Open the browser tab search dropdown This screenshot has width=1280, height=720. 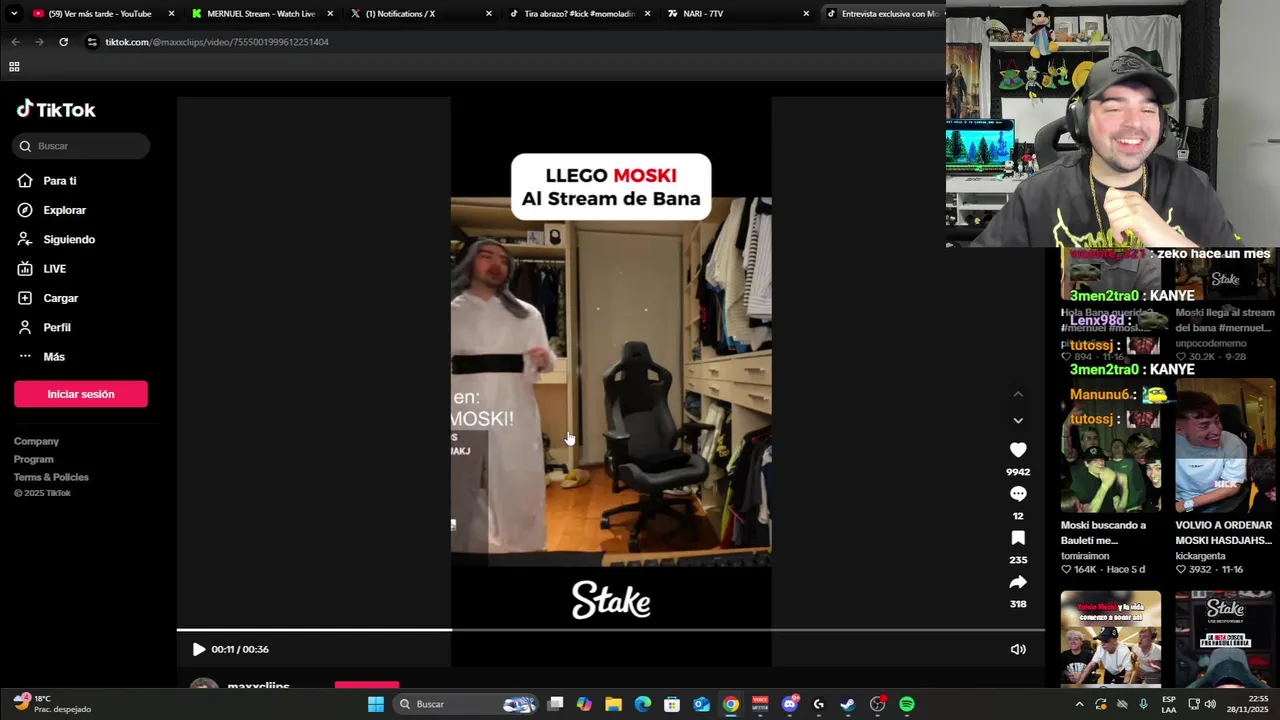pos(13,14)
